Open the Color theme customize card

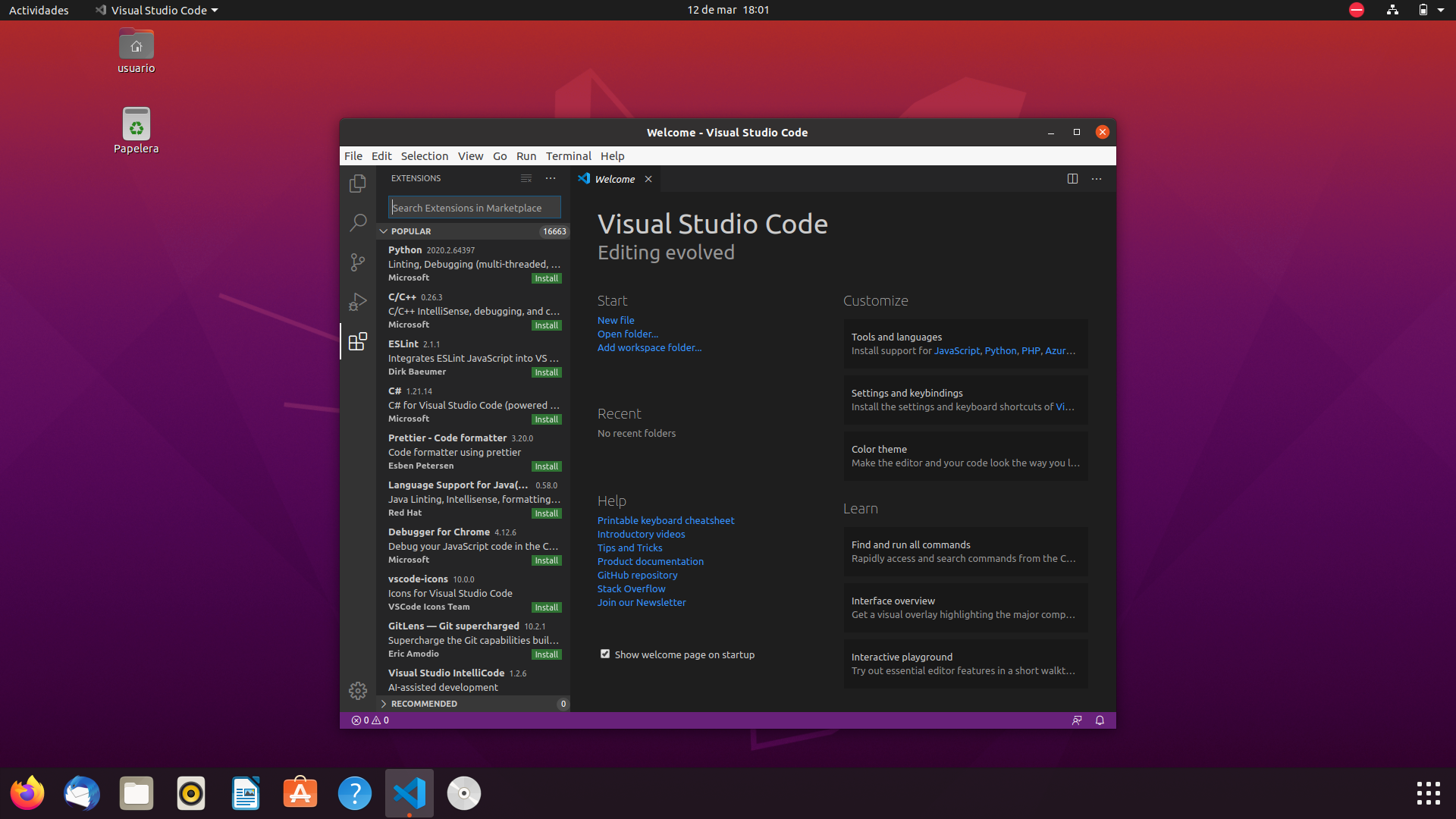965,456
